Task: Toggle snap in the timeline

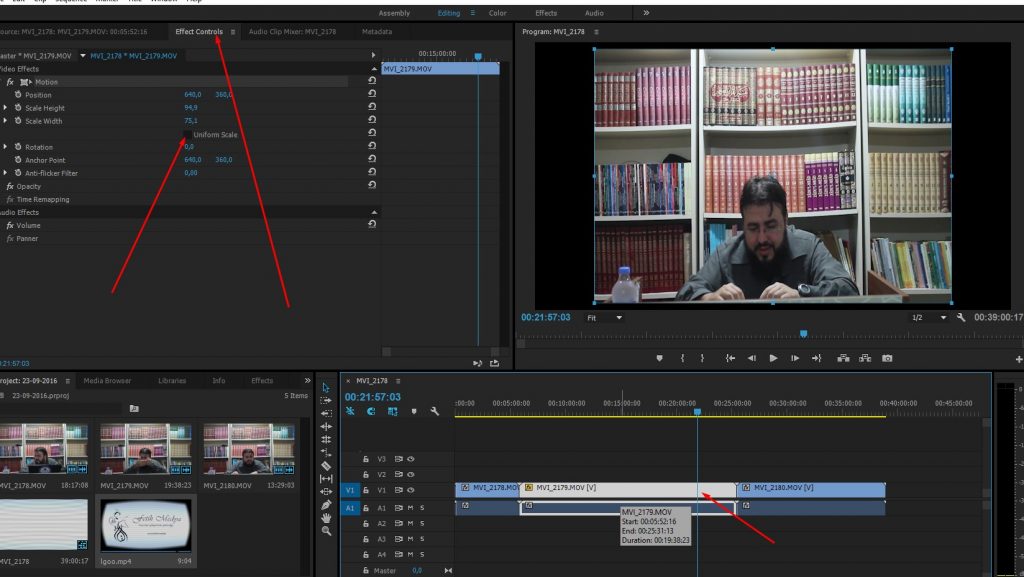Action: click(371, 411)
